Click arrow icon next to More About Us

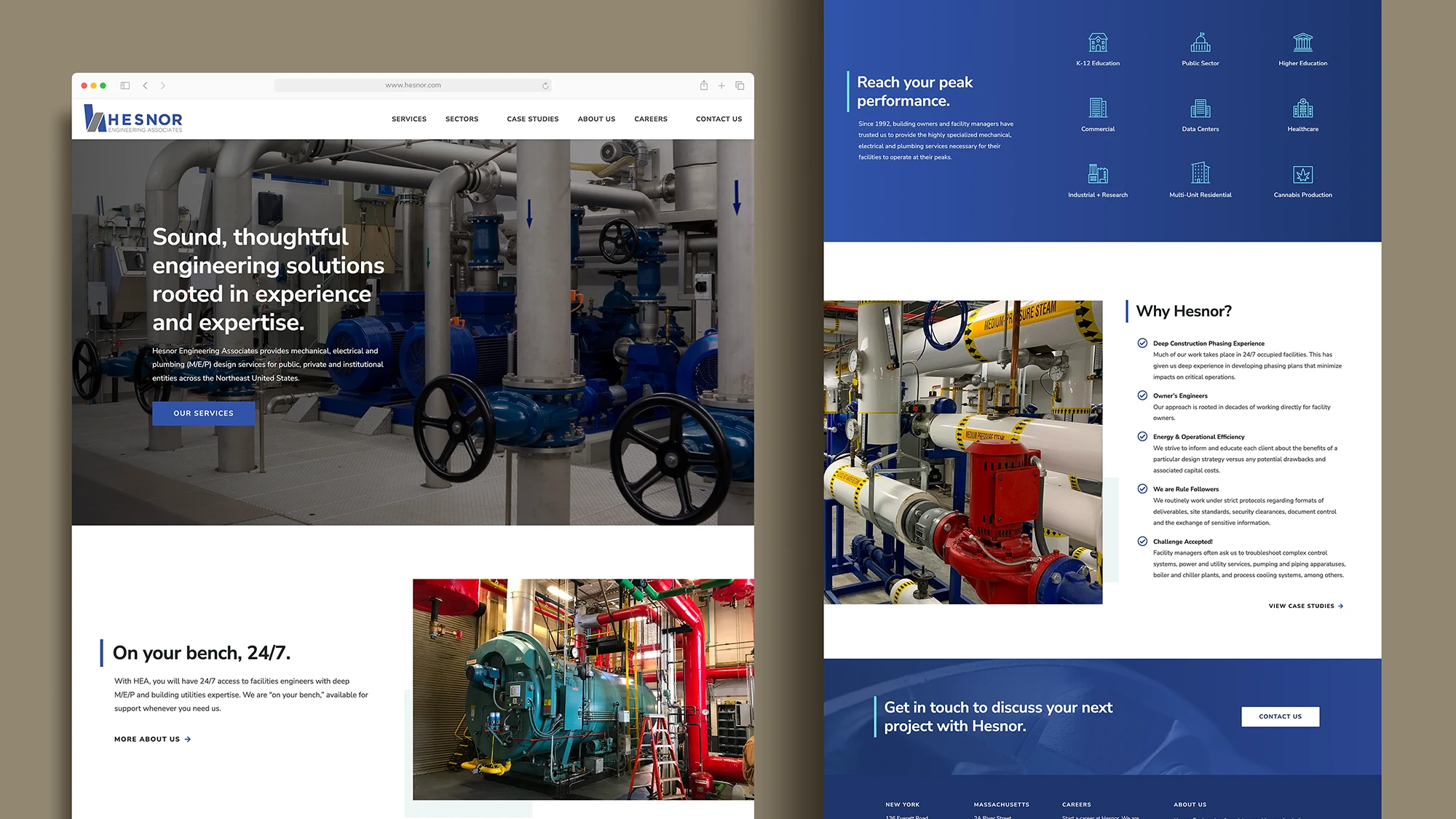[188, 739]
